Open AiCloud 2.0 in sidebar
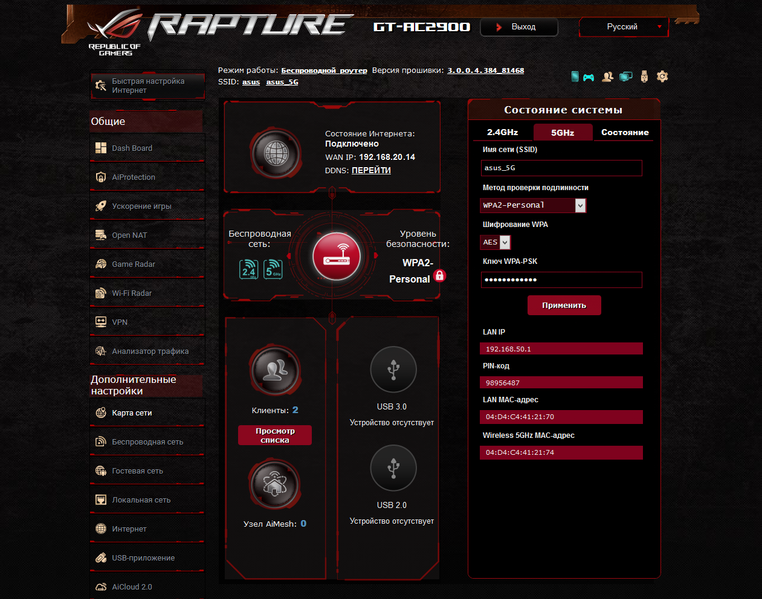Image resolution: width=762 pixels, height=599 pixels. pyautogui.click(x=147, y=587)
